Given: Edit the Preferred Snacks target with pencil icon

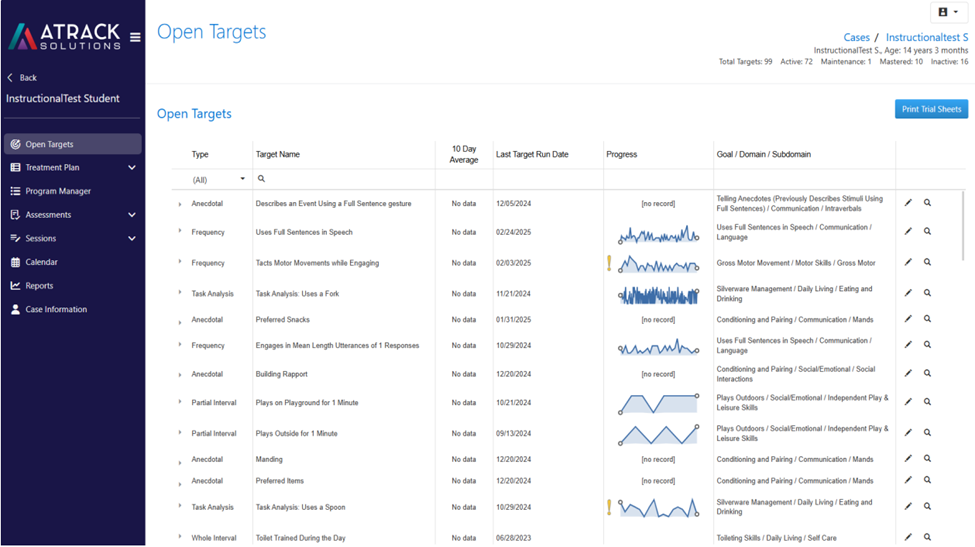Looking at the screenshot, I should tap(908, 319).
